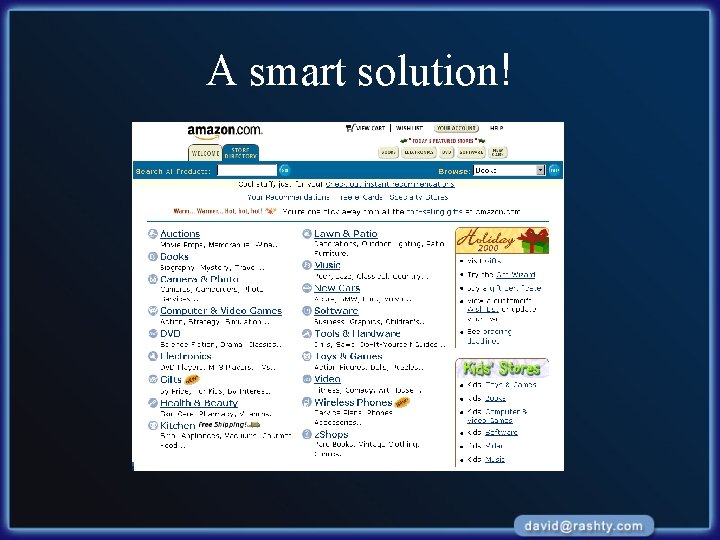Click the round icon beside Music category

(307, 265)
